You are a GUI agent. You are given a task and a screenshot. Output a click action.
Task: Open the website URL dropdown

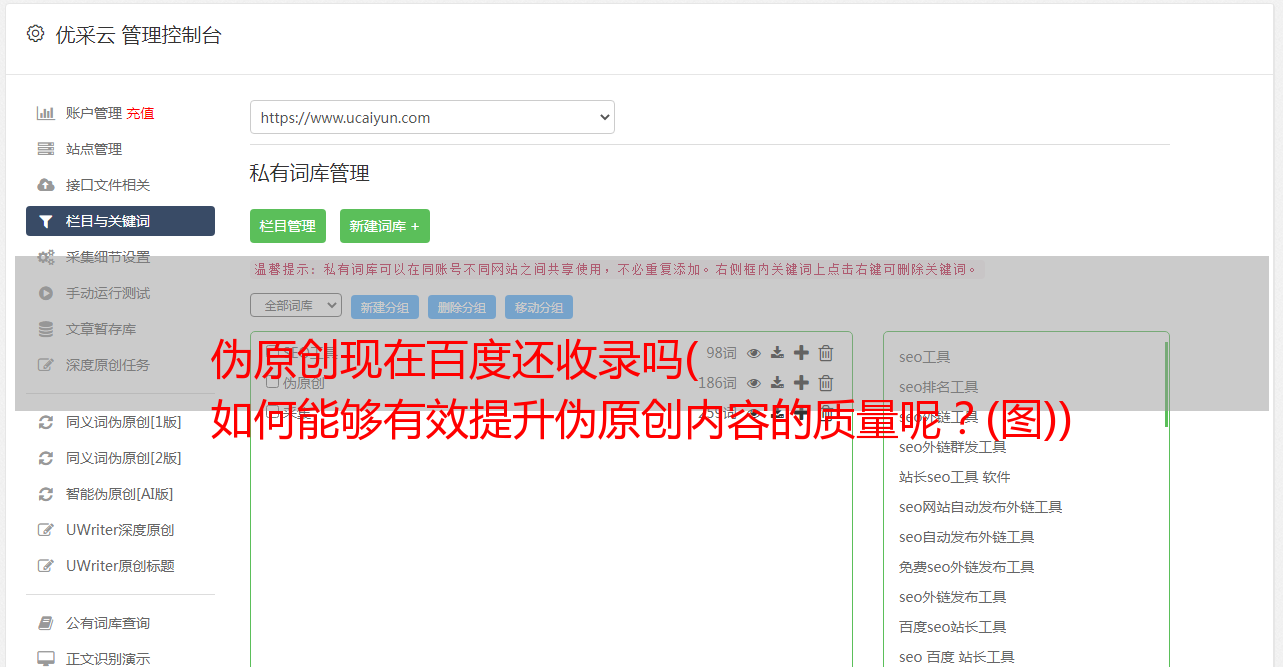click(x=432, y=117)
